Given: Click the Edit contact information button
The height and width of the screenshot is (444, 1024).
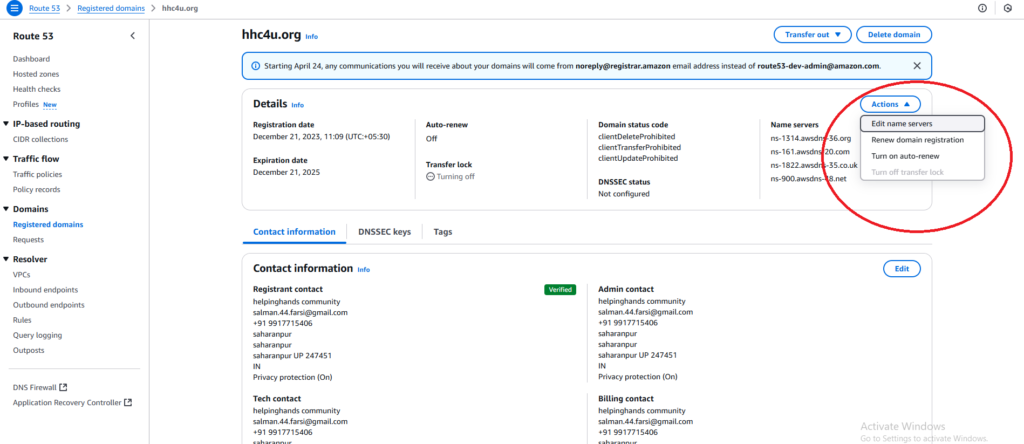Looking at the screenshot, I should click(902, 268).
